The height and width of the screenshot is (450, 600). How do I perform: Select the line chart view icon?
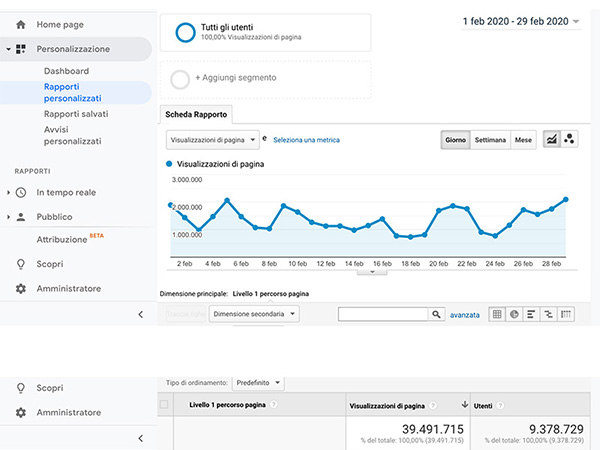point(552,139)
